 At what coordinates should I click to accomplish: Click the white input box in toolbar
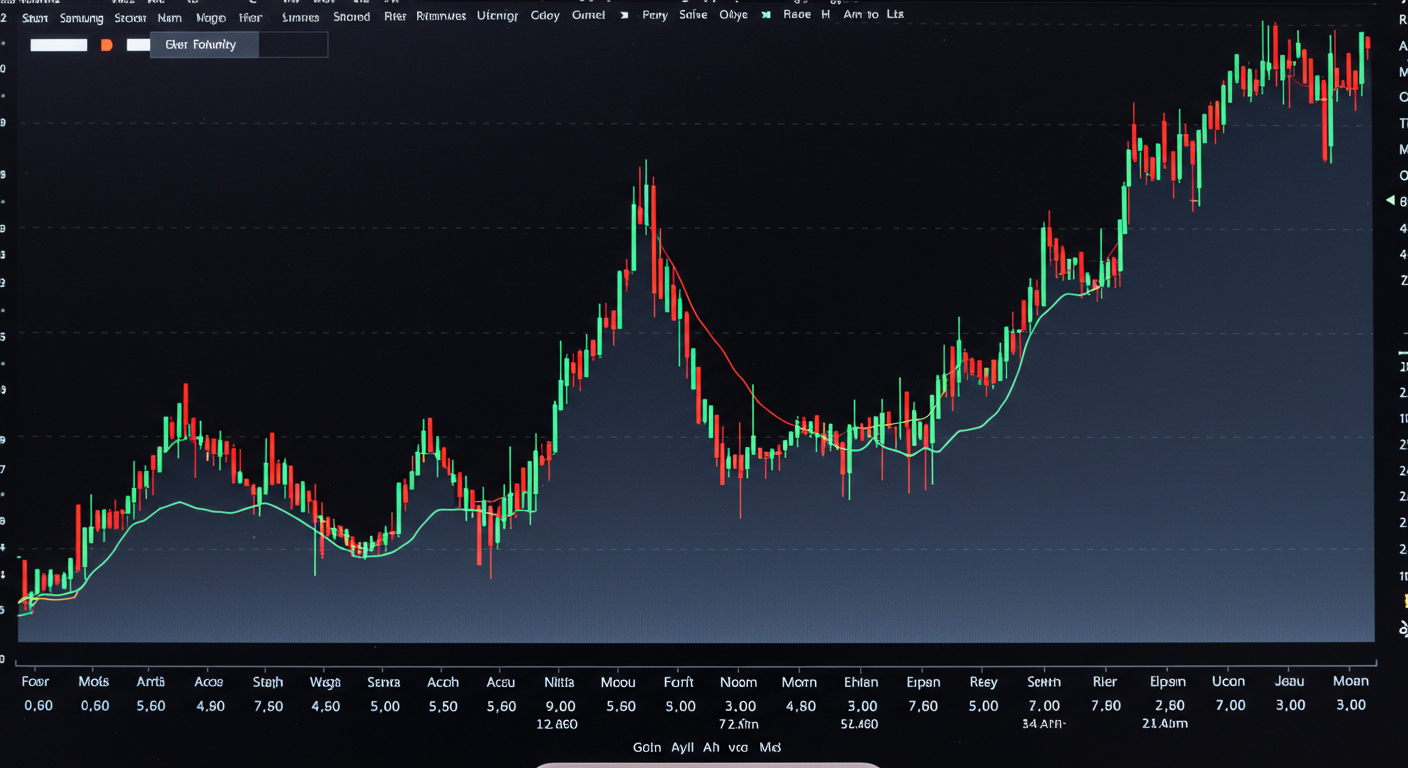[x=59, y=45]
